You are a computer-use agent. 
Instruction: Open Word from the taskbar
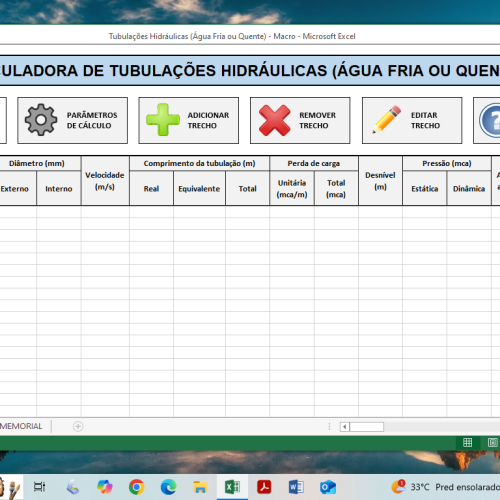[296, 487]
